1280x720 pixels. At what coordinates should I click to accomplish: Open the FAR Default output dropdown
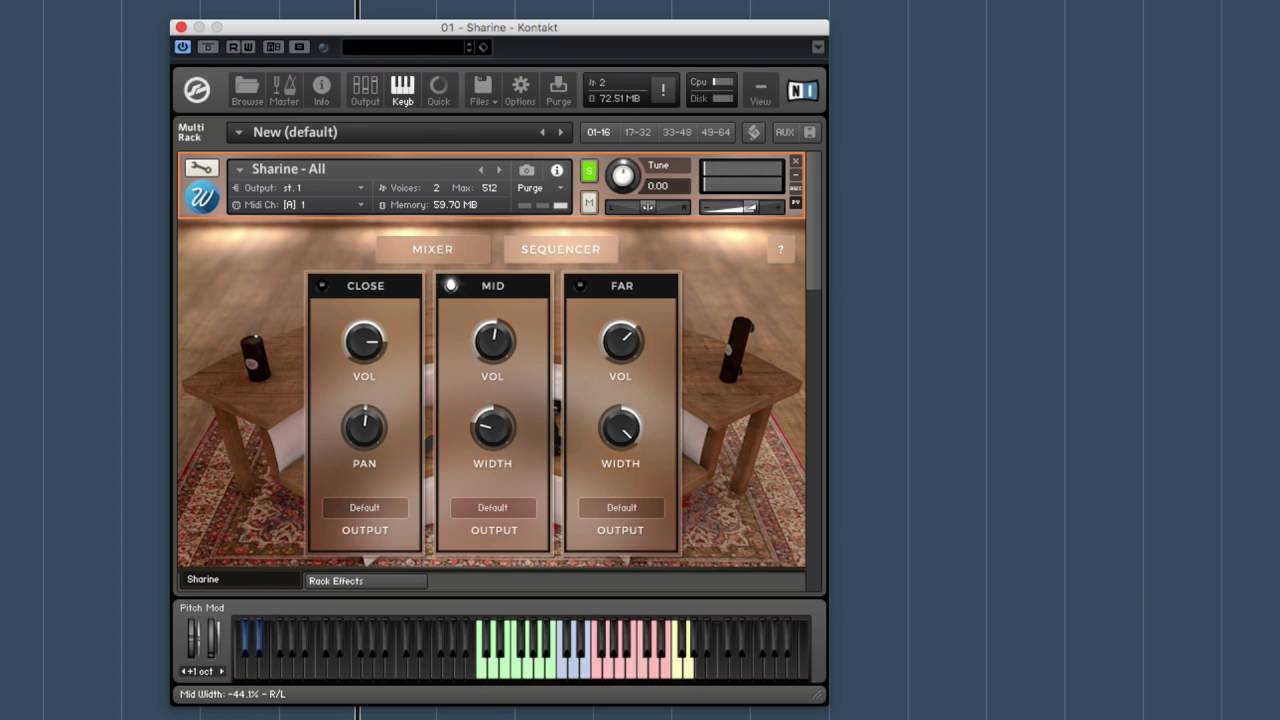pyautogui.click(x=621, y=508)
